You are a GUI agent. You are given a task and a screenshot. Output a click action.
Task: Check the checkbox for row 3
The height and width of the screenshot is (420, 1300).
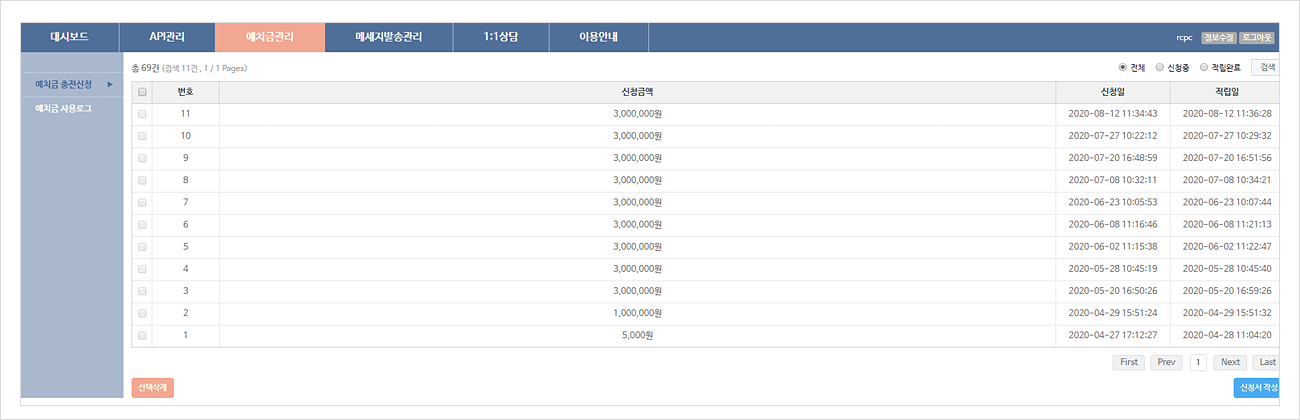(142, 291)
